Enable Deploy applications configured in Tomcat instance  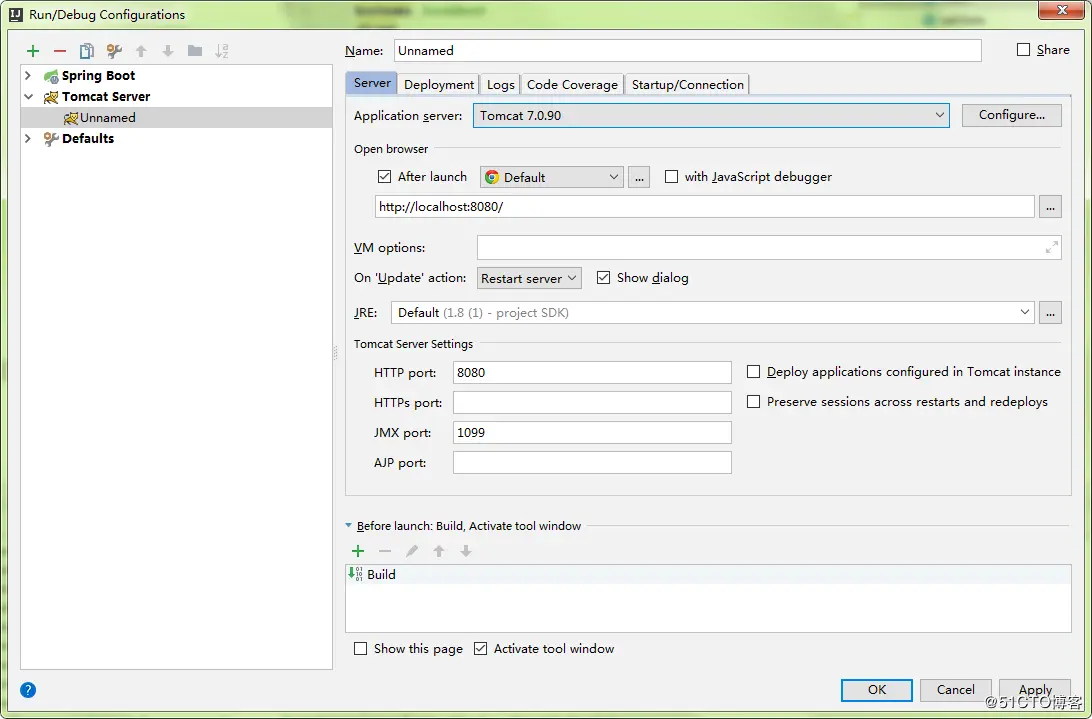[x=754, y=371]
